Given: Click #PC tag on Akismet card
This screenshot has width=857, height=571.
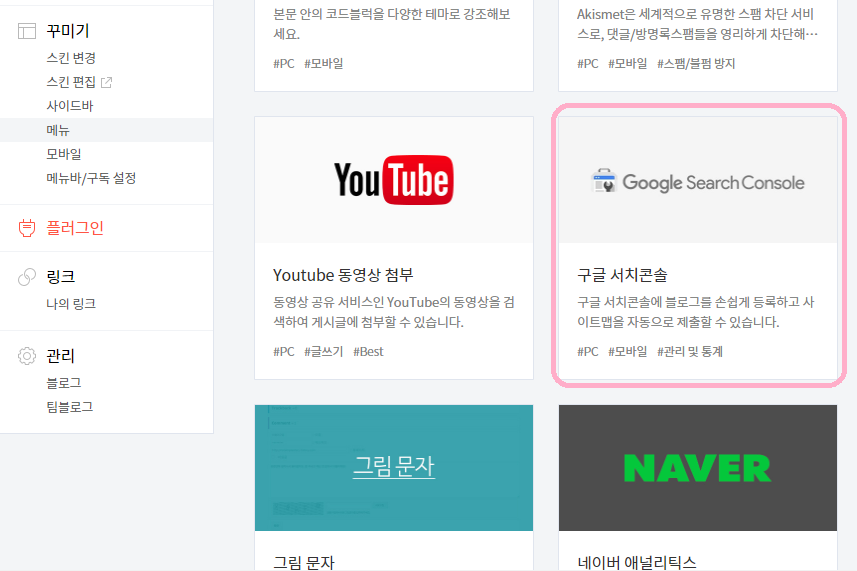Looking at the screenshot, I should (x=588, y=63).
